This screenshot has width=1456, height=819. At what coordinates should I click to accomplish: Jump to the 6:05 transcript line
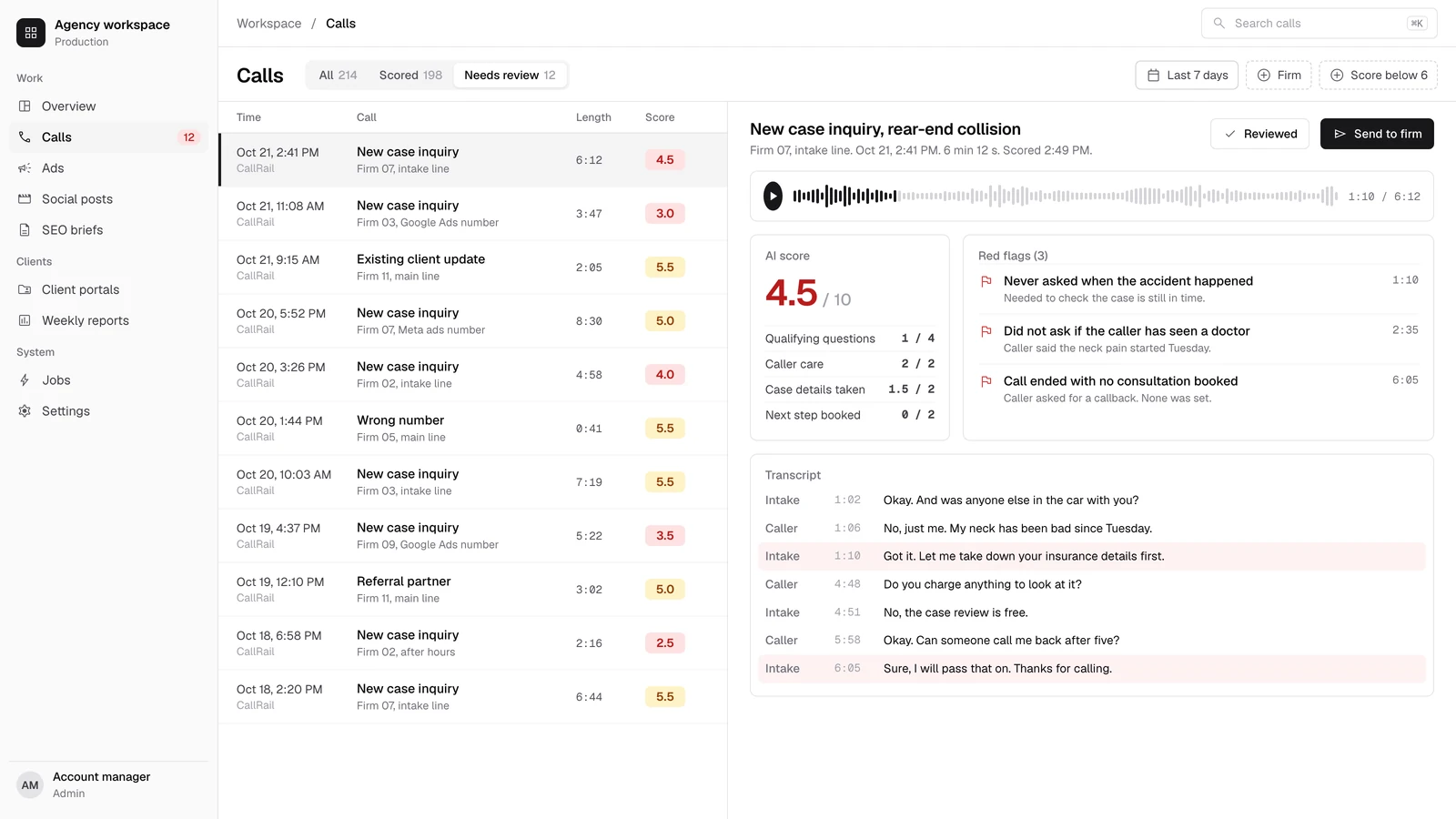[x=1092, y=669]
